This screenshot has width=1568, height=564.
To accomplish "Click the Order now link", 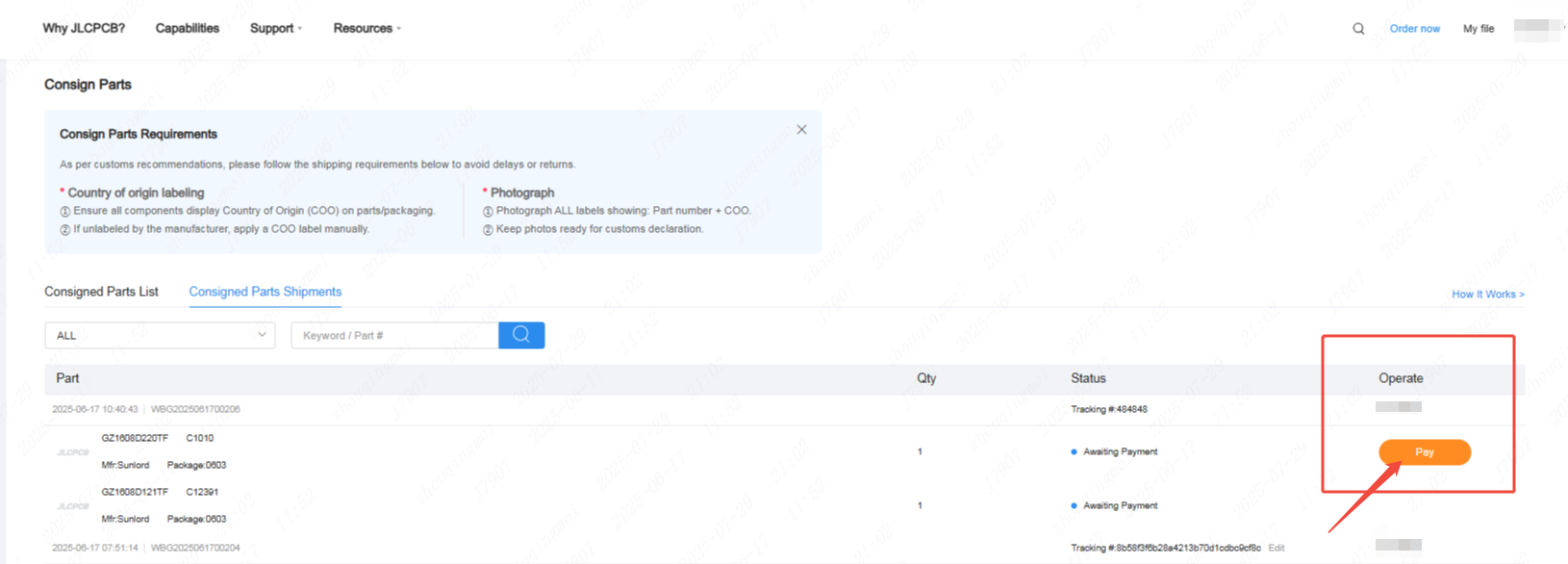I will (x=1415, y=29).
